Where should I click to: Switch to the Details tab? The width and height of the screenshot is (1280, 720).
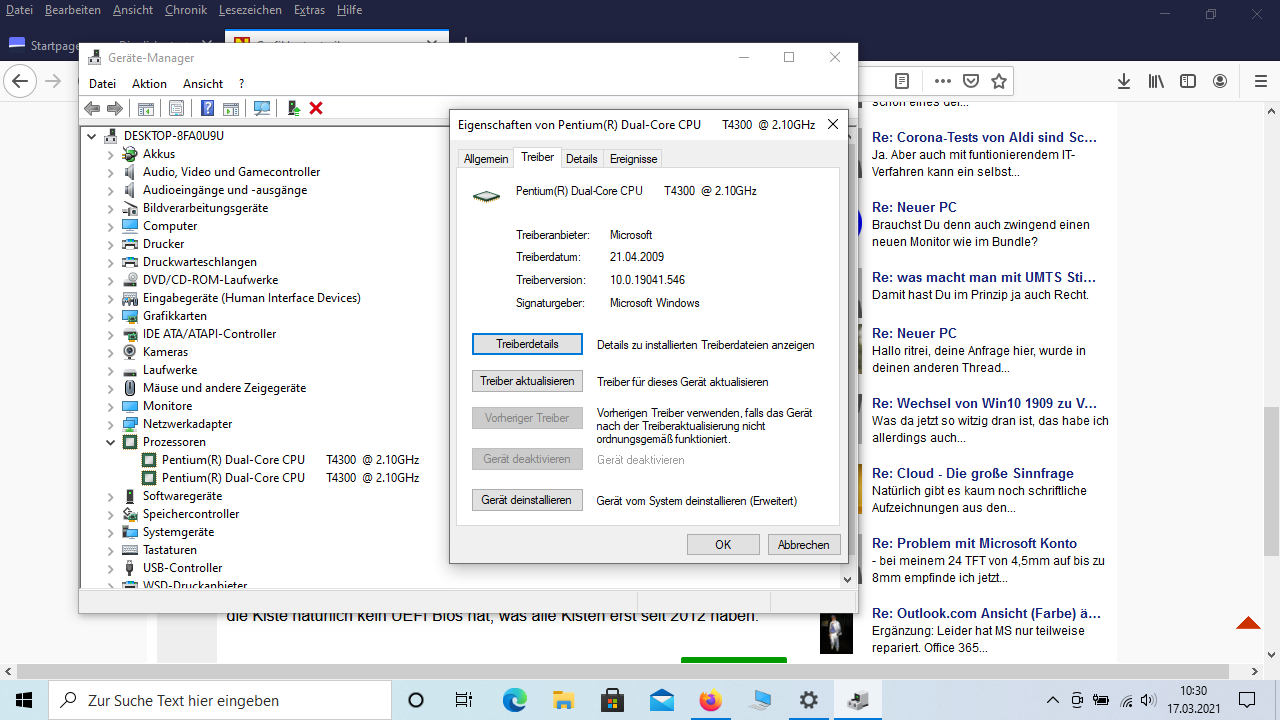581,159
